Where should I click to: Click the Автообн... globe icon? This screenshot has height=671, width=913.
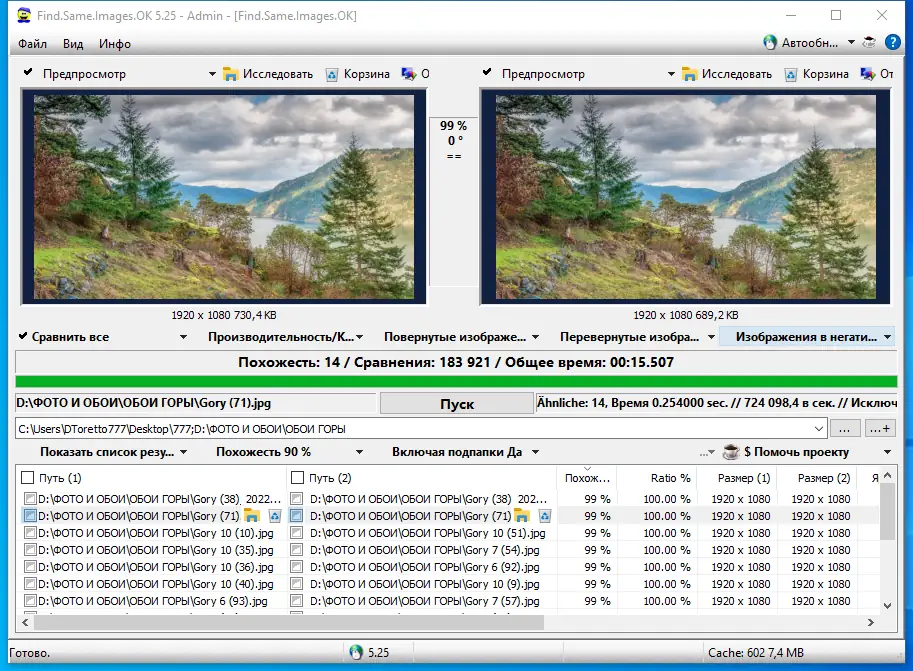pyautogui.click(x=770, y=43)
